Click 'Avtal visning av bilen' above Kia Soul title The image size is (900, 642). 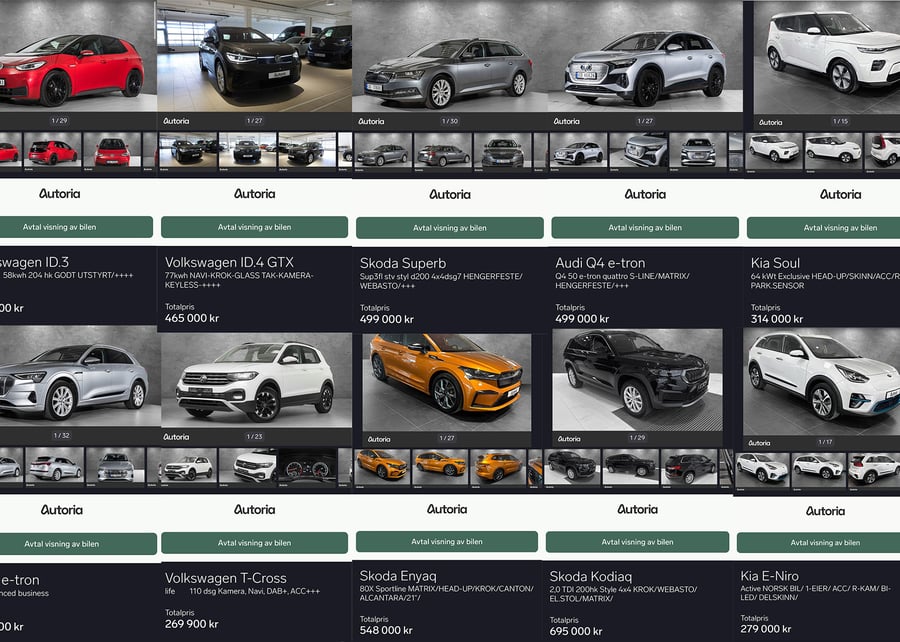[x=824, y=228]
